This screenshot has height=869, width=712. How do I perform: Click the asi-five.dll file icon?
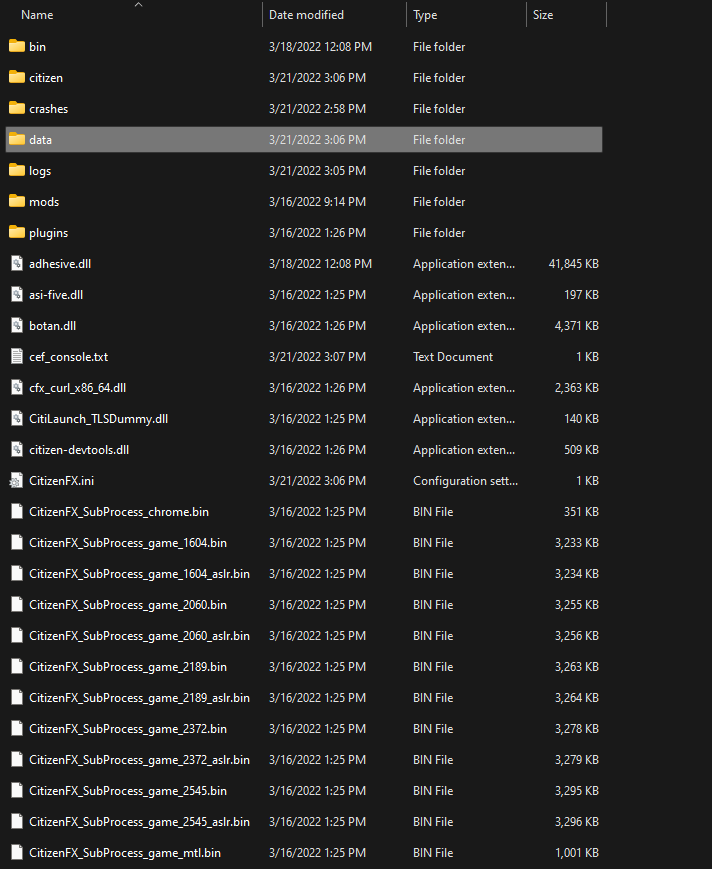point(17,294)
